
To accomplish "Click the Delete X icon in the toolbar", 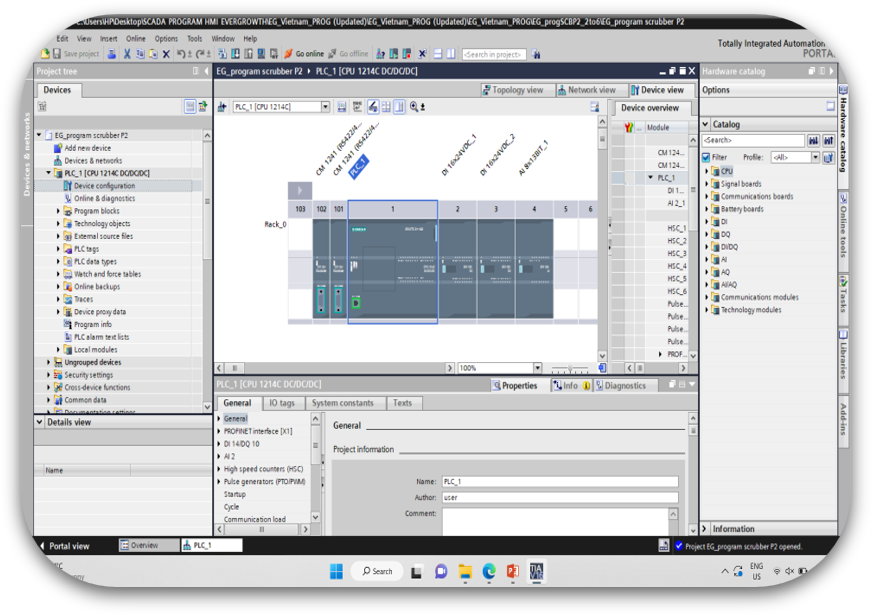I will point(166,54).
